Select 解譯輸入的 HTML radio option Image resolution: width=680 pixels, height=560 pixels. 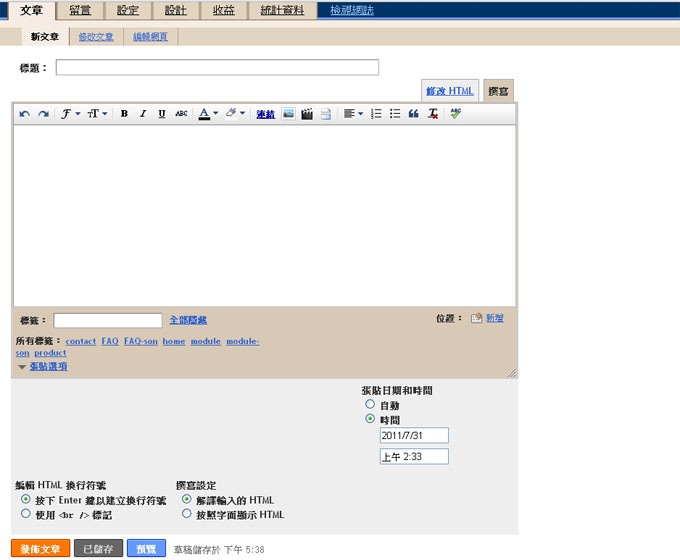click(x=186, y=499)
